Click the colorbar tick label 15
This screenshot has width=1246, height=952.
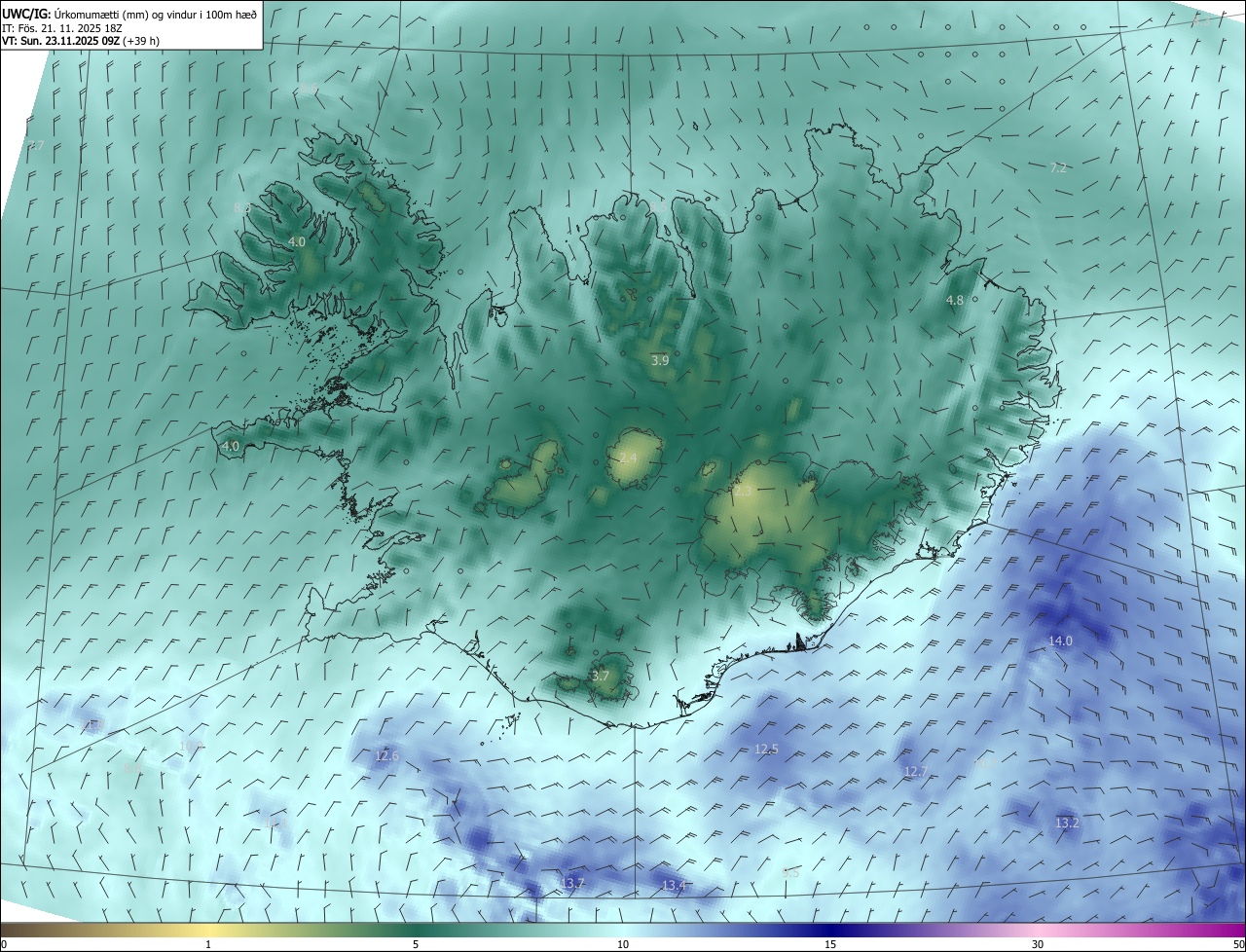[830, 944]
